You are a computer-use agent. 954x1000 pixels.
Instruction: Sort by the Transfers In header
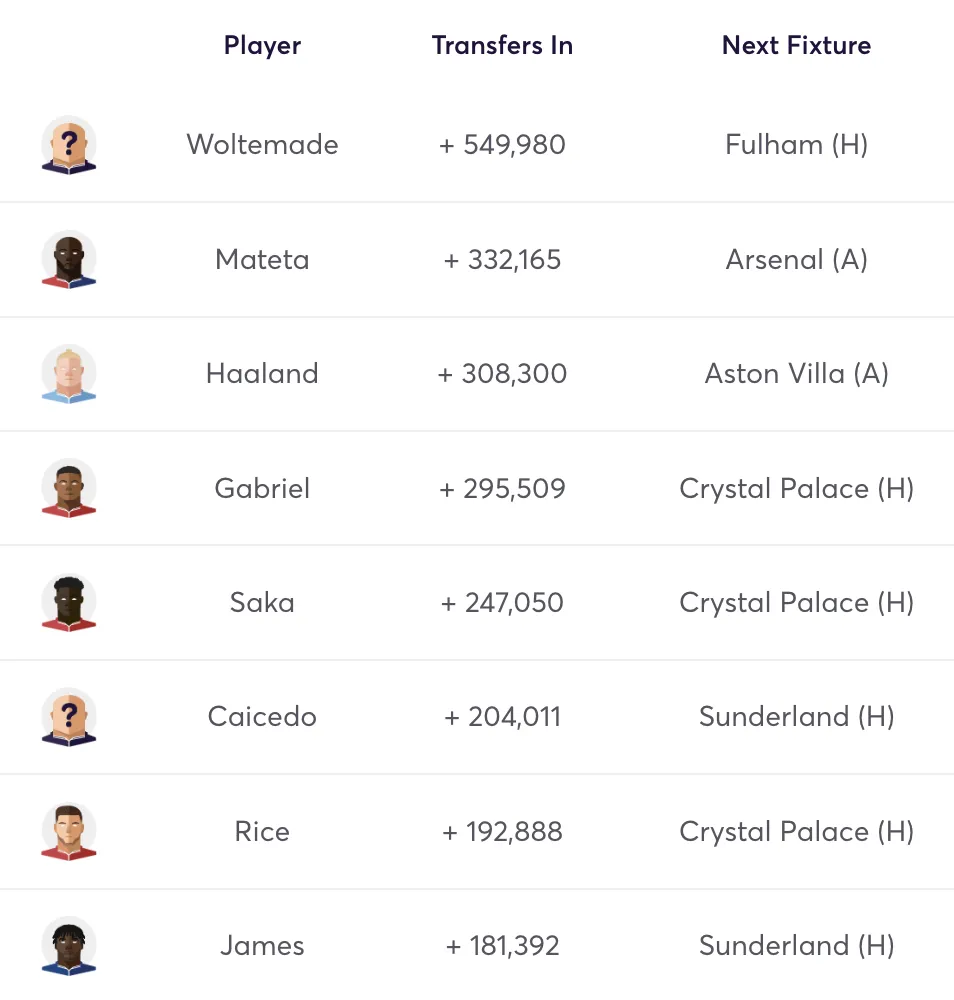502,45
